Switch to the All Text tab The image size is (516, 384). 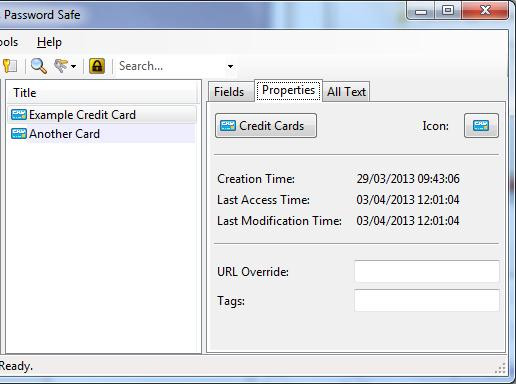[x=346, y=92]
